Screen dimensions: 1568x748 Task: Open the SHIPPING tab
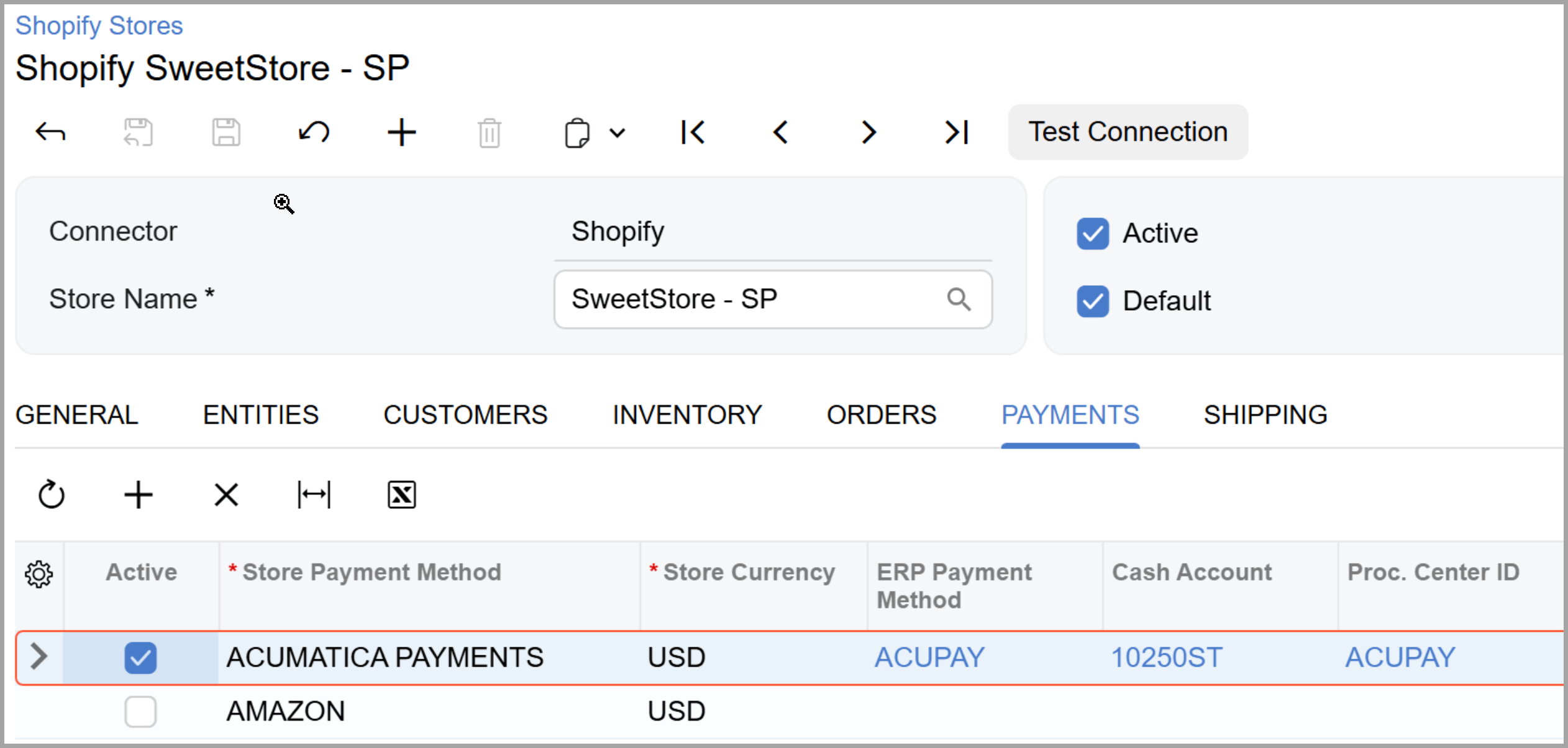click(x=1265, y=415)
